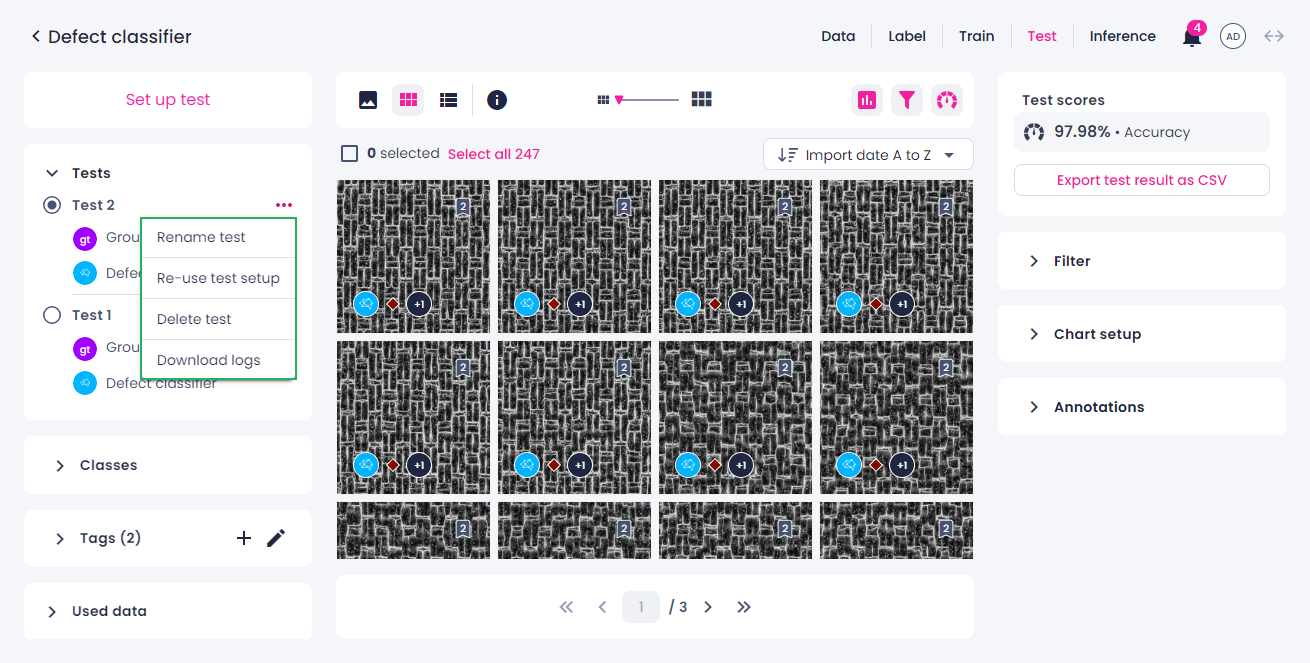Adjust the thumbnail size slider handle
The height and width of the screenshot is (663, 1310).
tap(619, 100)
